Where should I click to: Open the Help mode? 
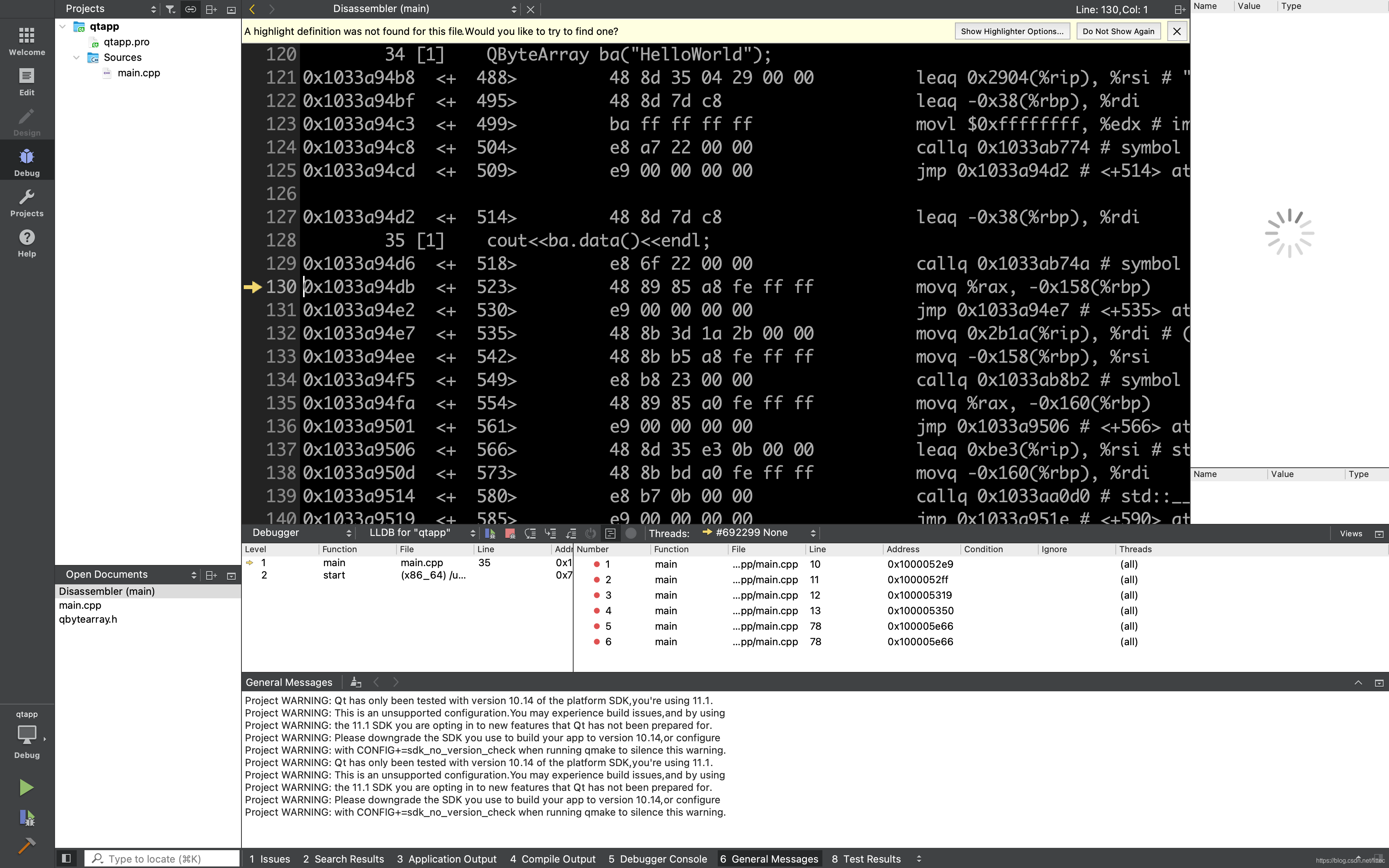tap(27, 243)
